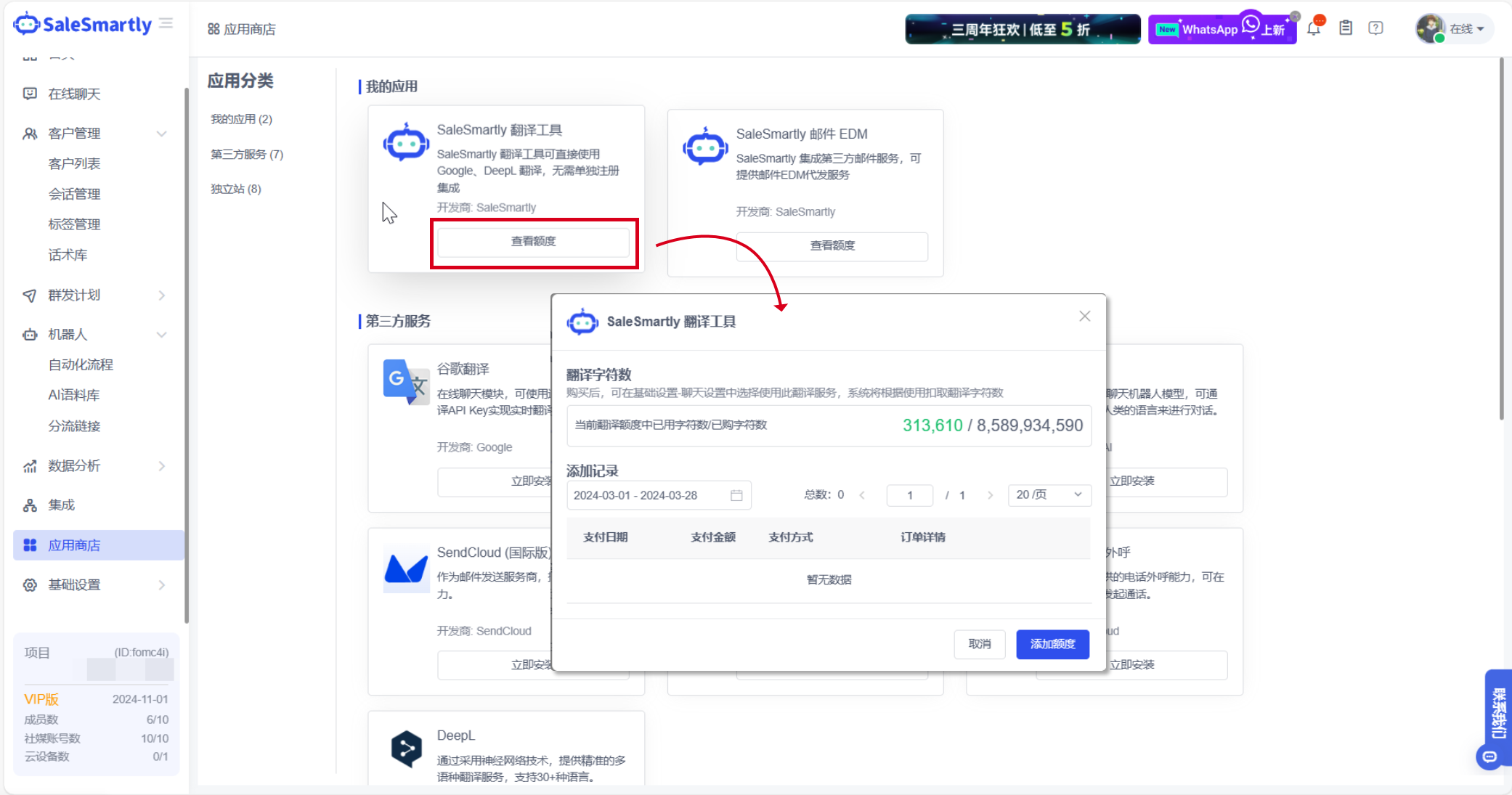Collapse sidebar with hamburger menu icon
Viewport: 1512px width, 795px height.
click(x=166, y=24)
